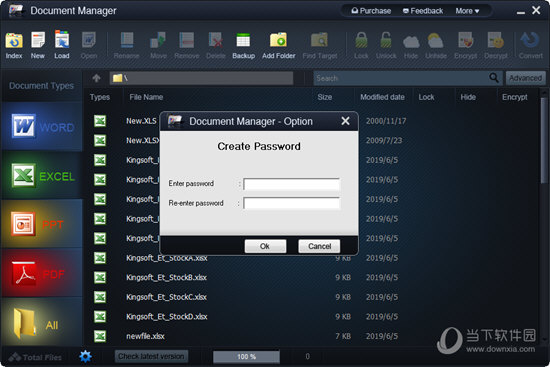Click the Add Folder icon
This screenshot has height=367, width=550.
tap(279, 40)
